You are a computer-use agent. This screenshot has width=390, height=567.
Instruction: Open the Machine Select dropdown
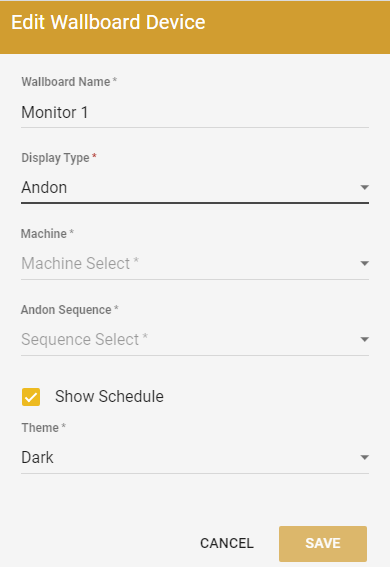point(195,264)
